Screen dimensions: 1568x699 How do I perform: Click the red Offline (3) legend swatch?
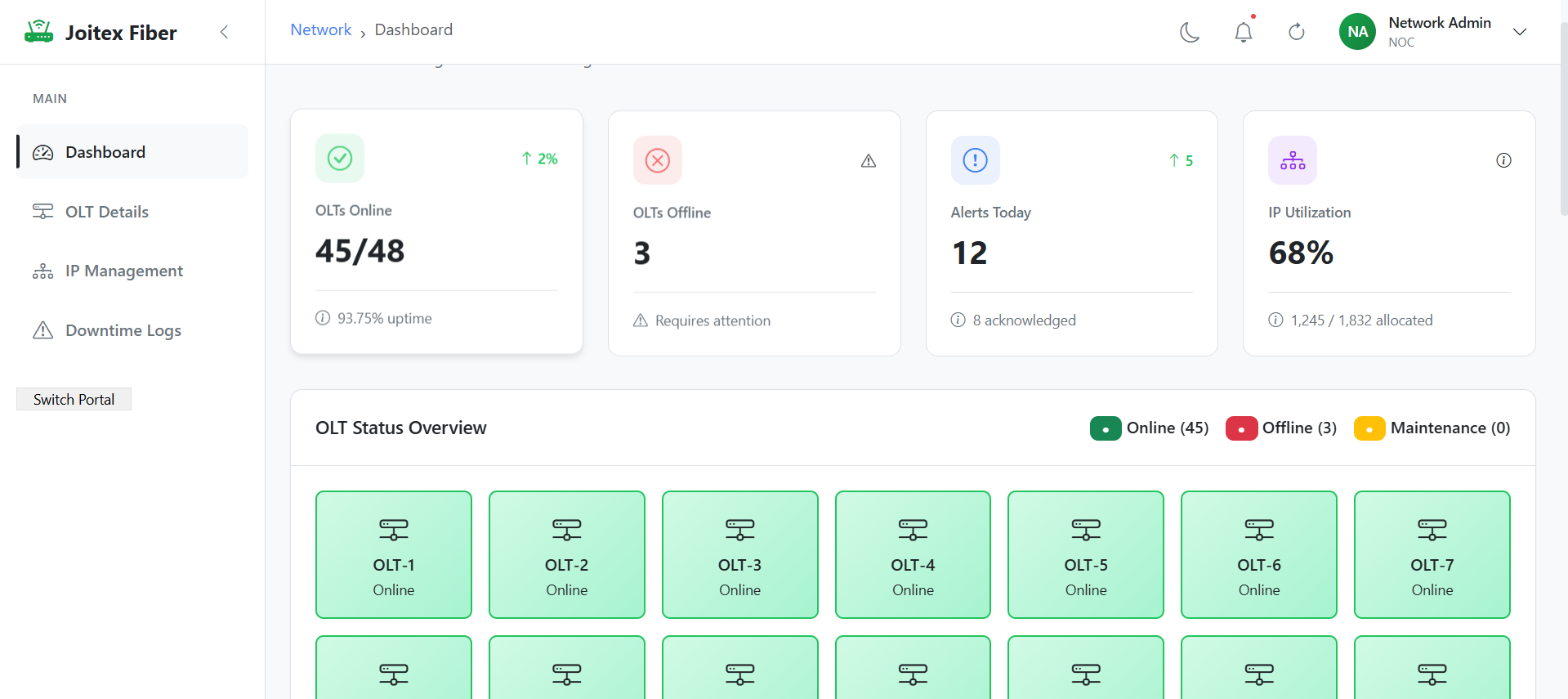point(1241,428)
